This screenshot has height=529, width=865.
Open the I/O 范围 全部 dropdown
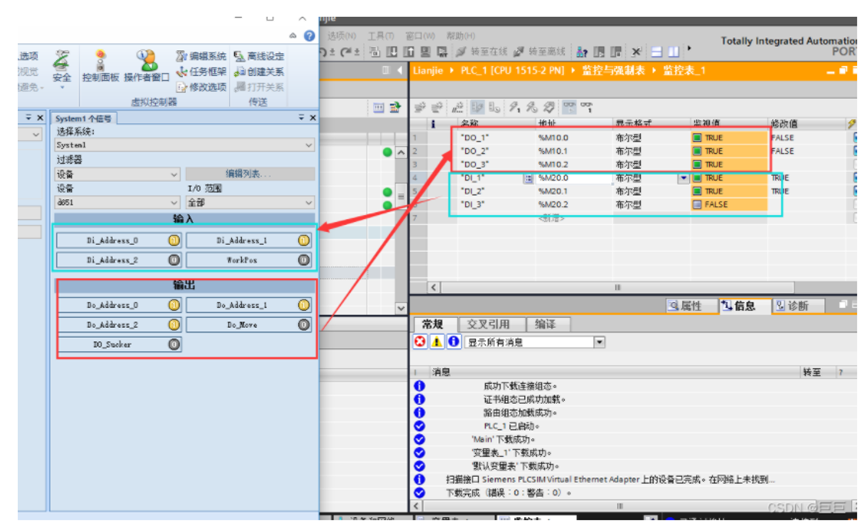pyautogui.click(x=250, y=202)
